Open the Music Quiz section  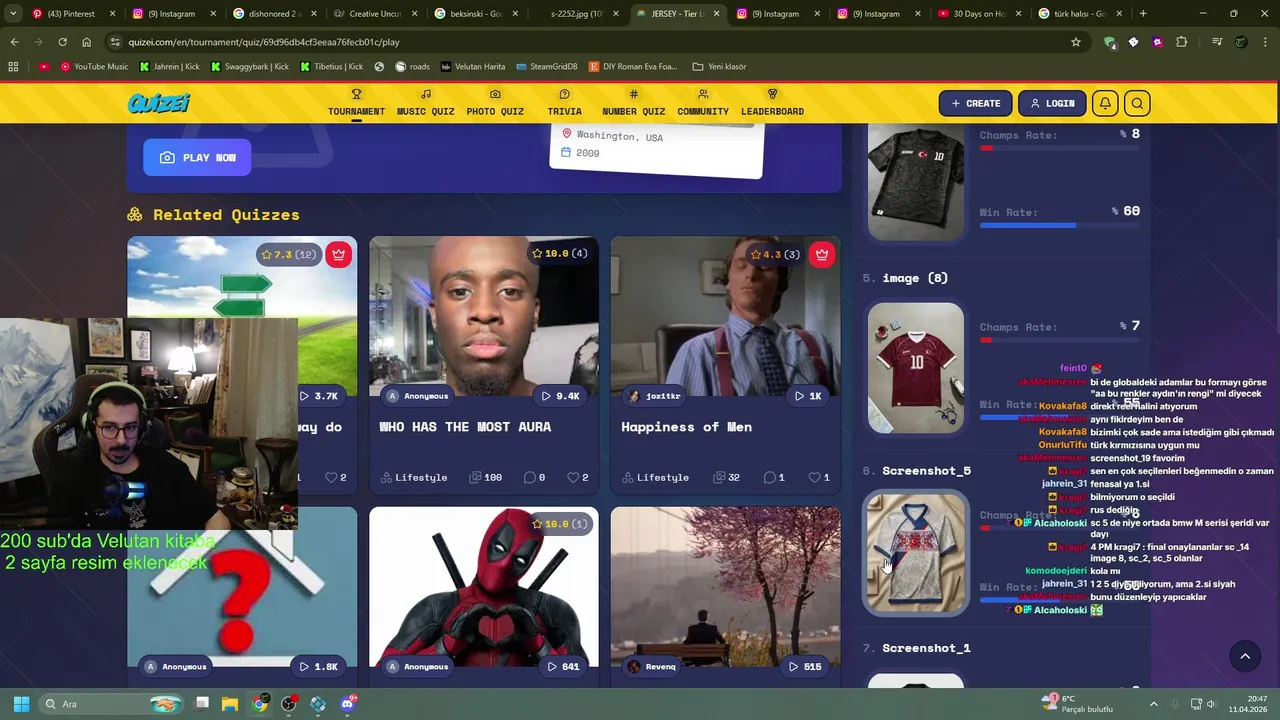[x=425, y=103]
